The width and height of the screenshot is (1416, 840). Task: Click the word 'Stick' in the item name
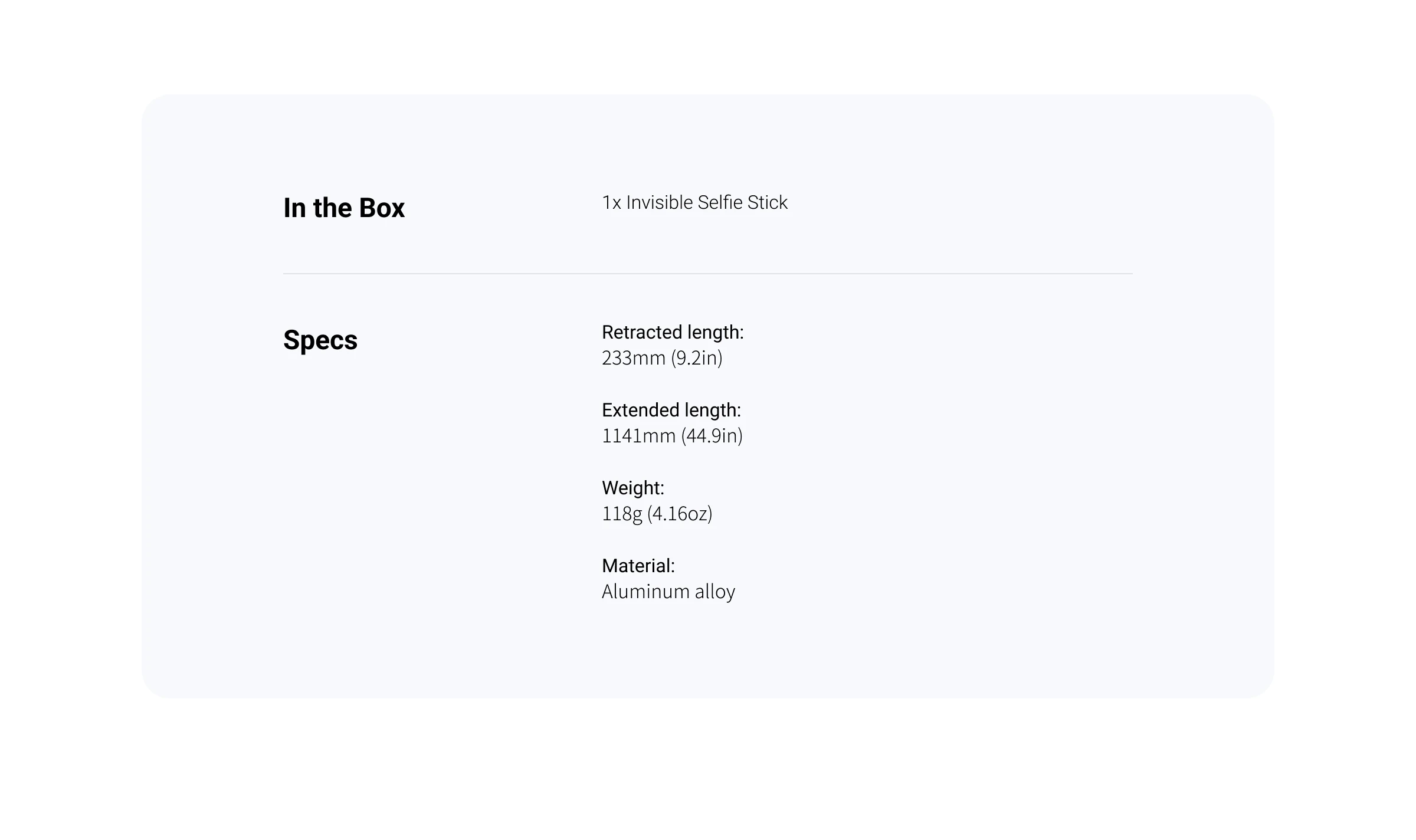(x=767, y=203)
